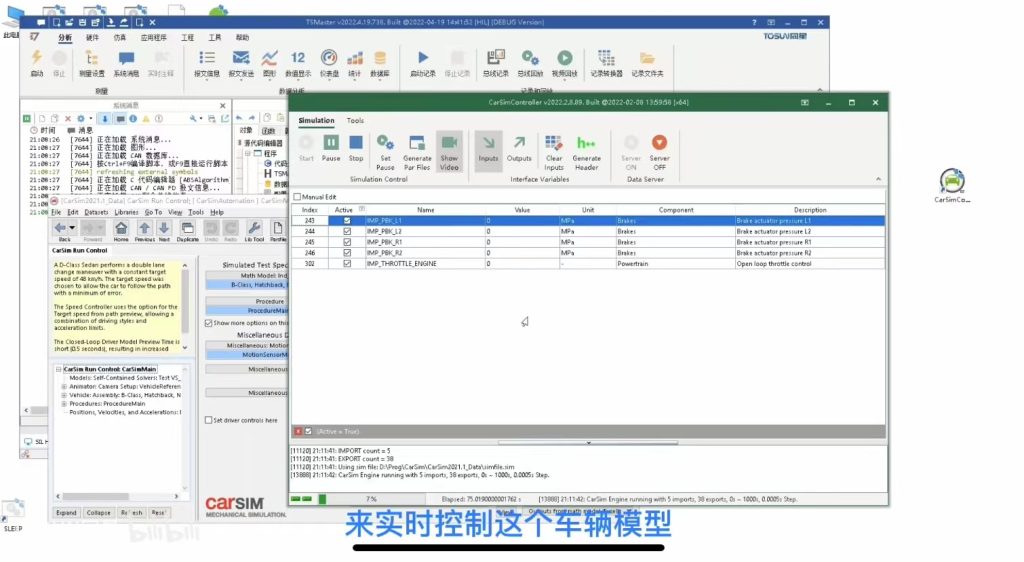This screenshot has width=1024, height=562.
Task: Open the message transmit envelope icon
Action: [241, 63]
